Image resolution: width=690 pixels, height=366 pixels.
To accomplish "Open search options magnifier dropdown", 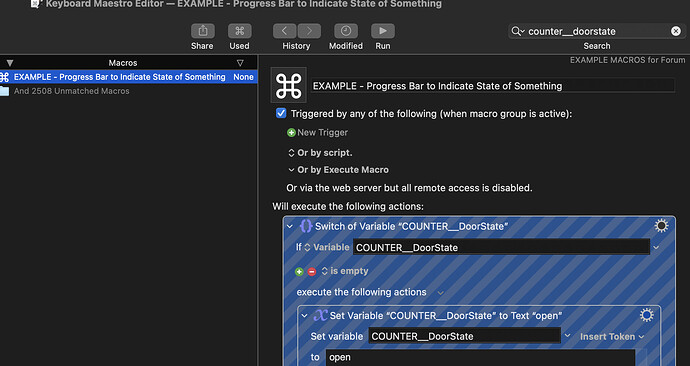I will 518,31.
